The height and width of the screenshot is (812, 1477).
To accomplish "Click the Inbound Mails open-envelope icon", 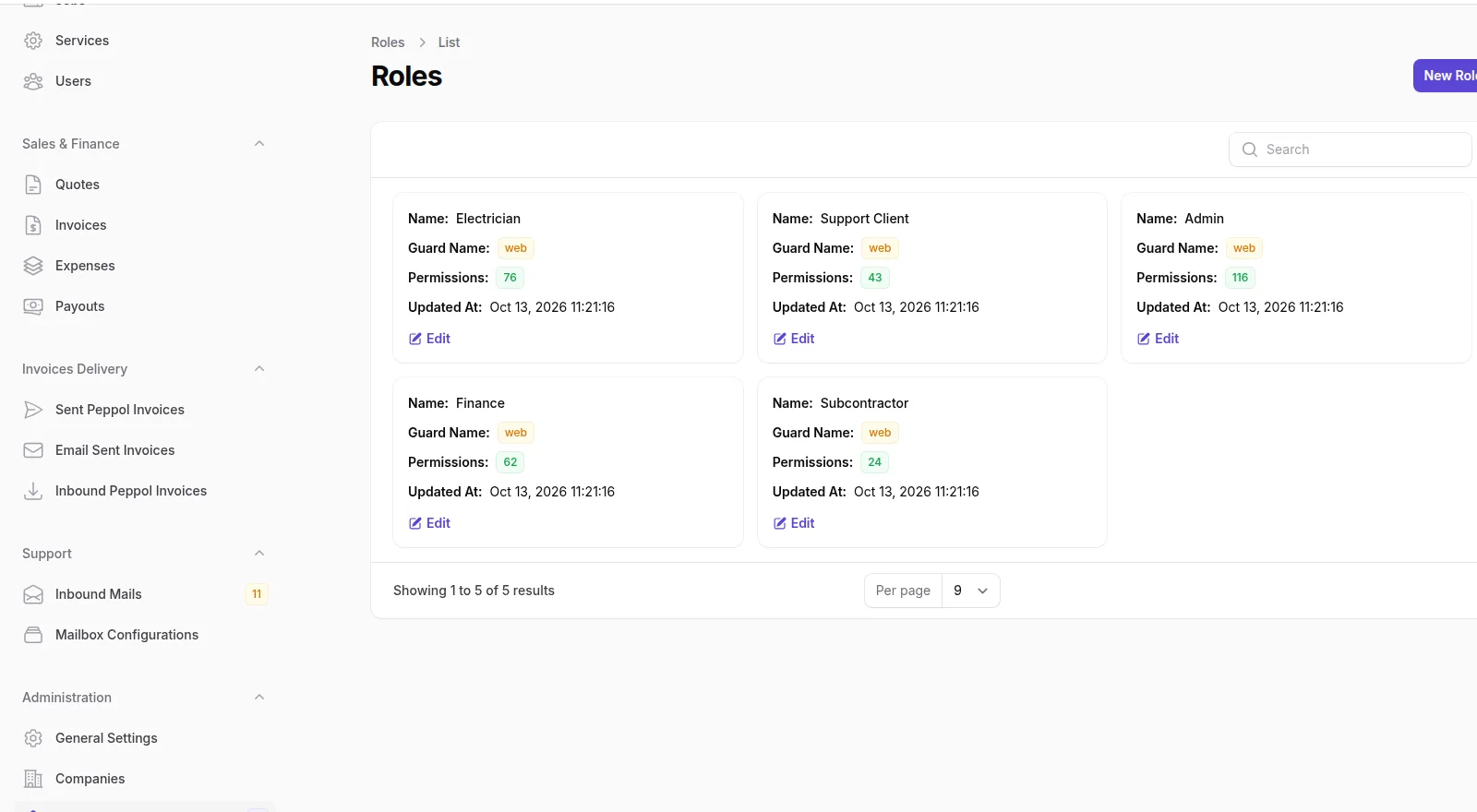I will (x=33, y=594).
